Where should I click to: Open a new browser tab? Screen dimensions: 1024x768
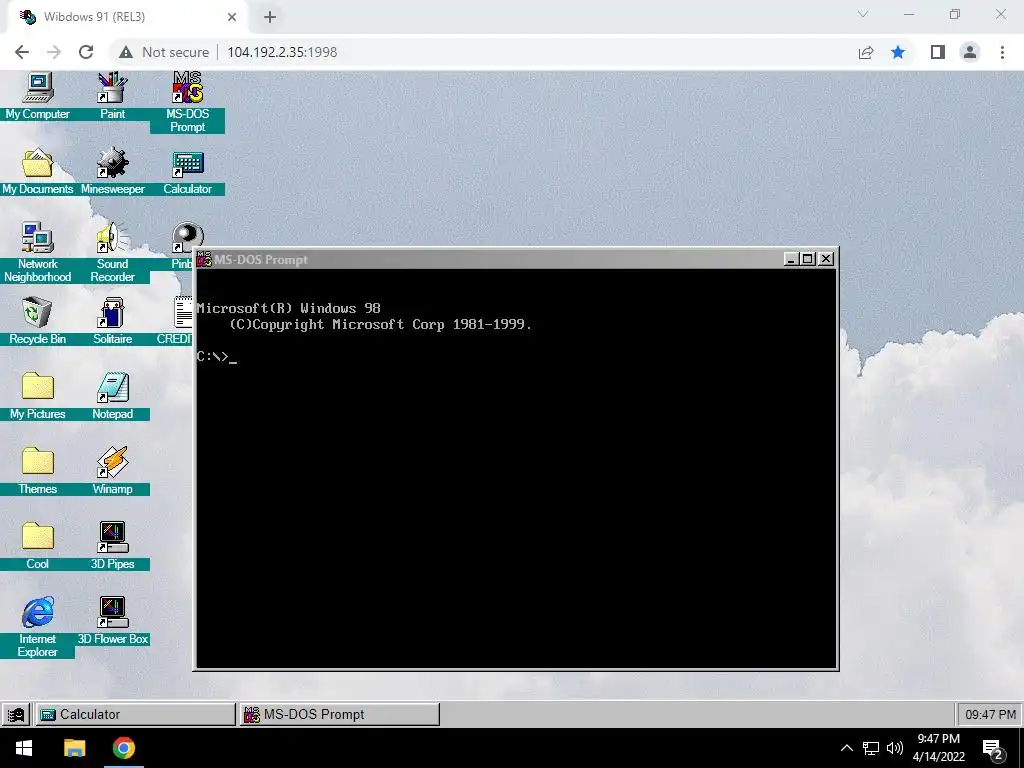click(x=270, y=17)
